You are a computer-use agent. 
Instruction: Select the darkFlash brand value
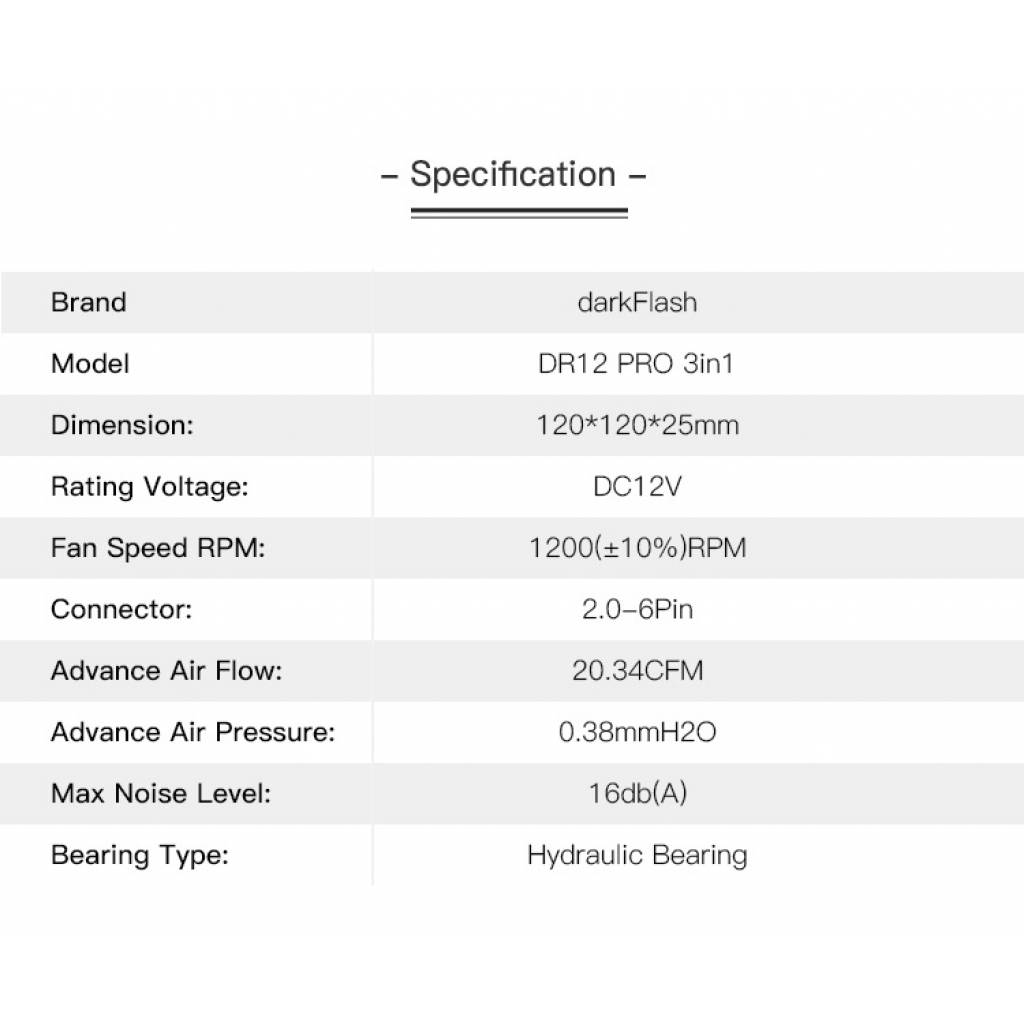click(637, 302)
